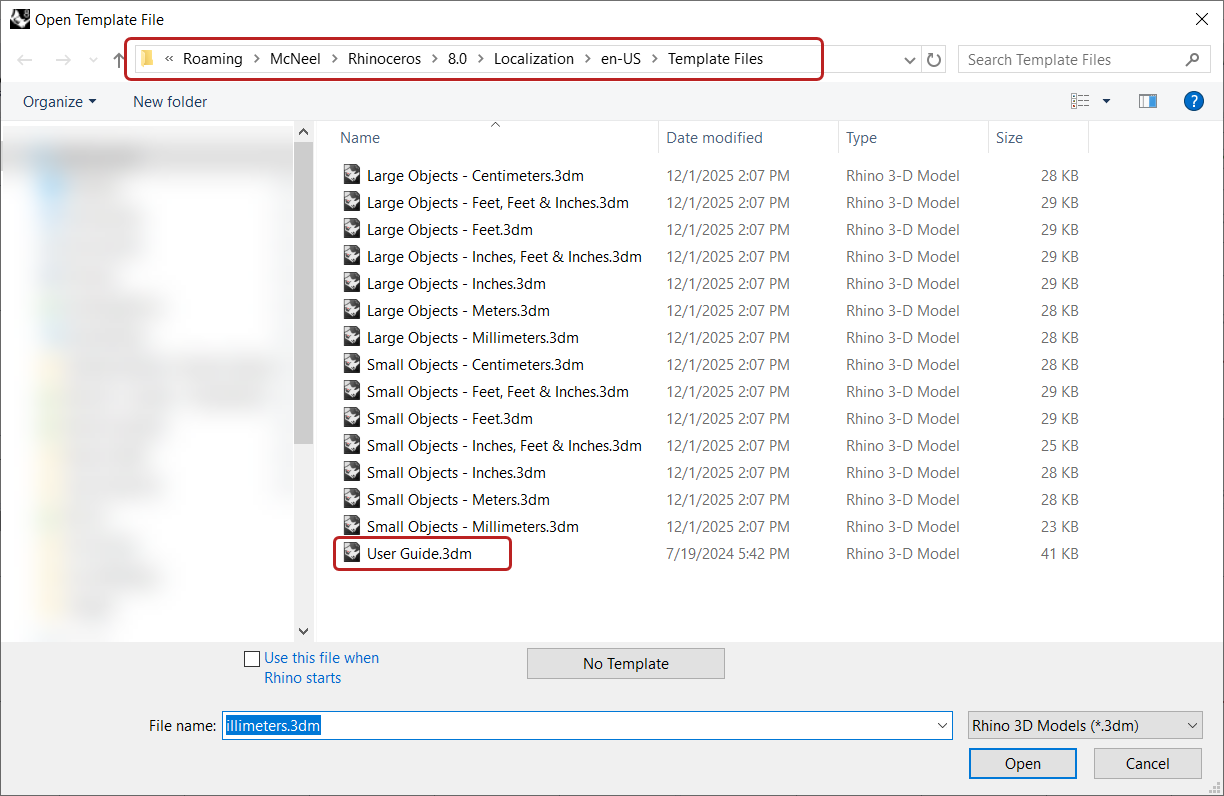Click the file icon for Small Objects - Meters.3dm
The width and height of the screenshot is (1224, 796).
point(351,499)
